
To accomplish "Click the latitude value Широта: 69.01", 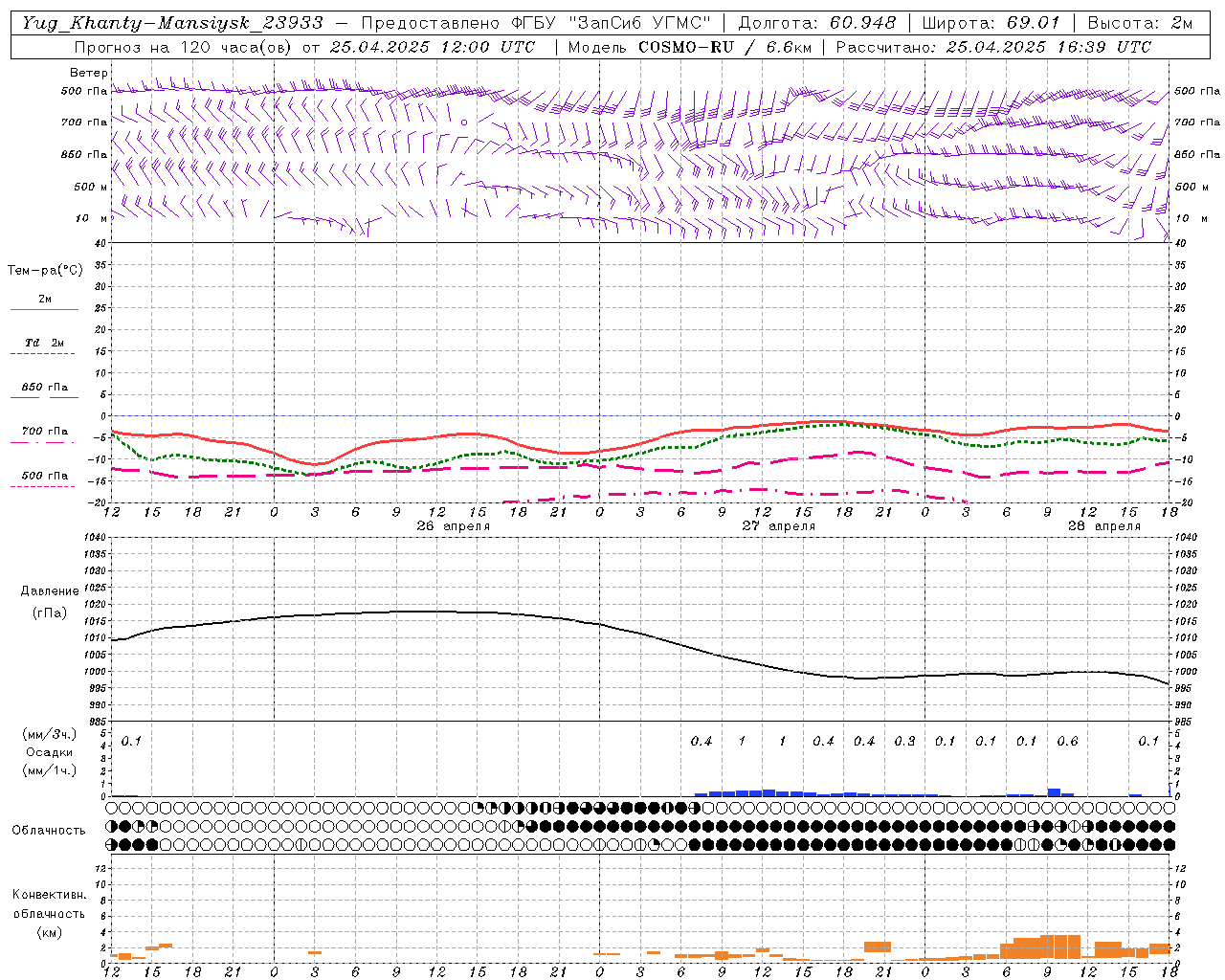I will tap(991, 23).
